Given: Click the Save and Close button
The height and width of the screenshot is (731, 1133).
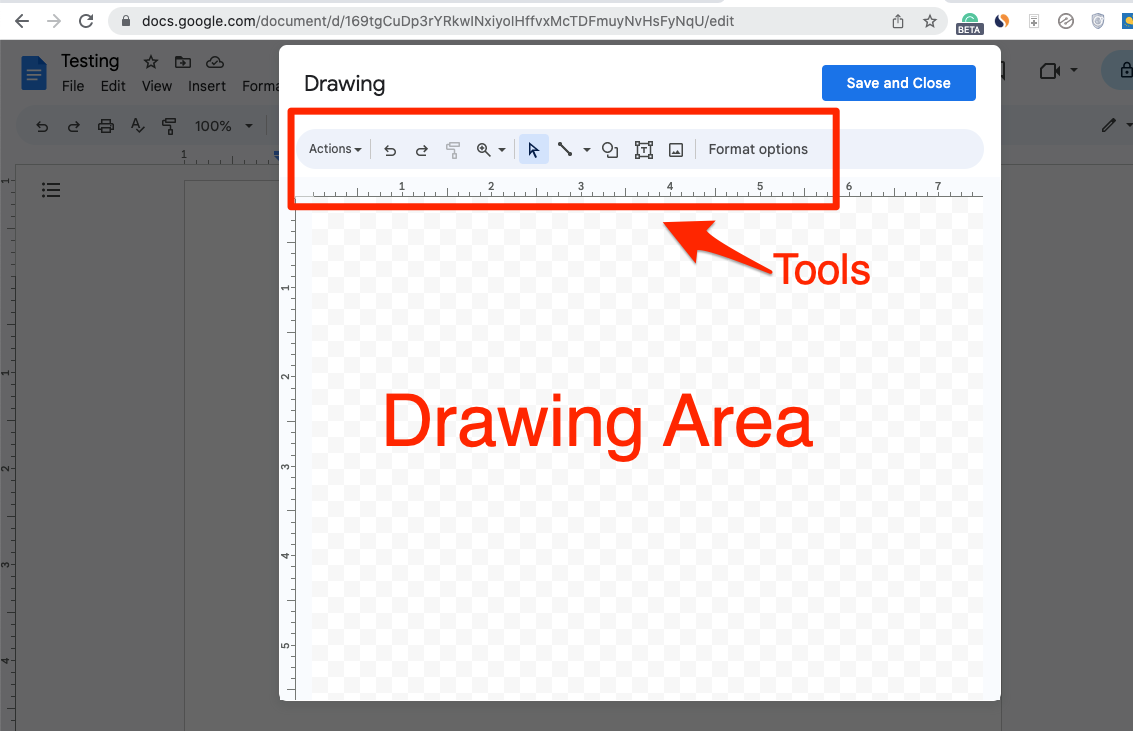Looking at the screenshot, I should click(898, 83).
